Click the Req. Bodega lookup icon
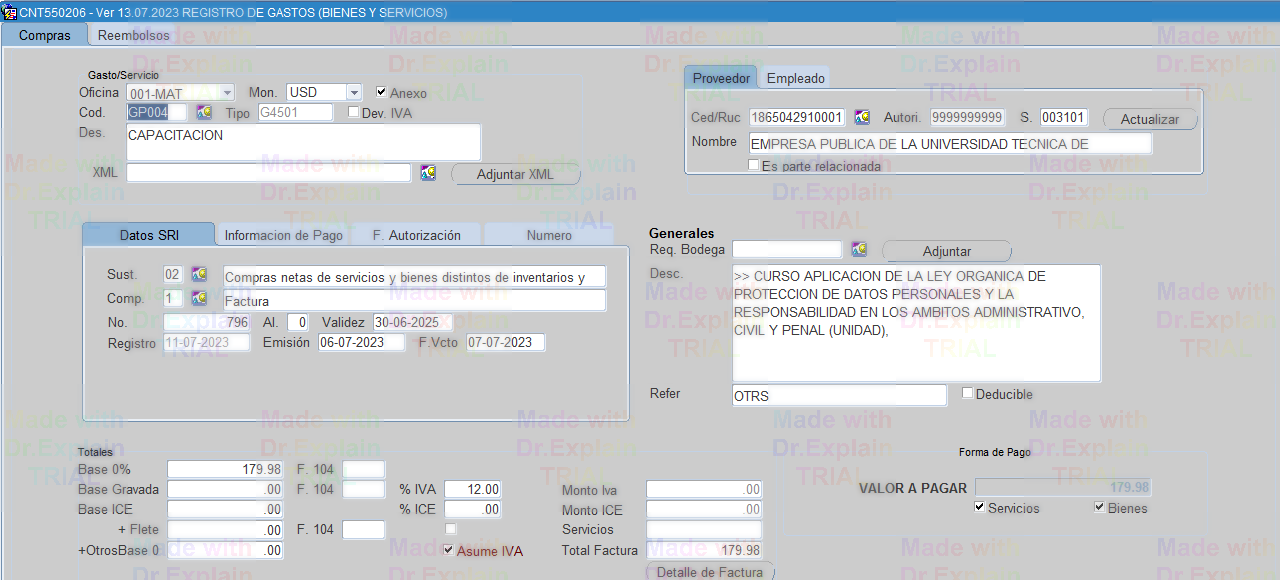Viewport: 1280px width, 580px height. [859, 250]
